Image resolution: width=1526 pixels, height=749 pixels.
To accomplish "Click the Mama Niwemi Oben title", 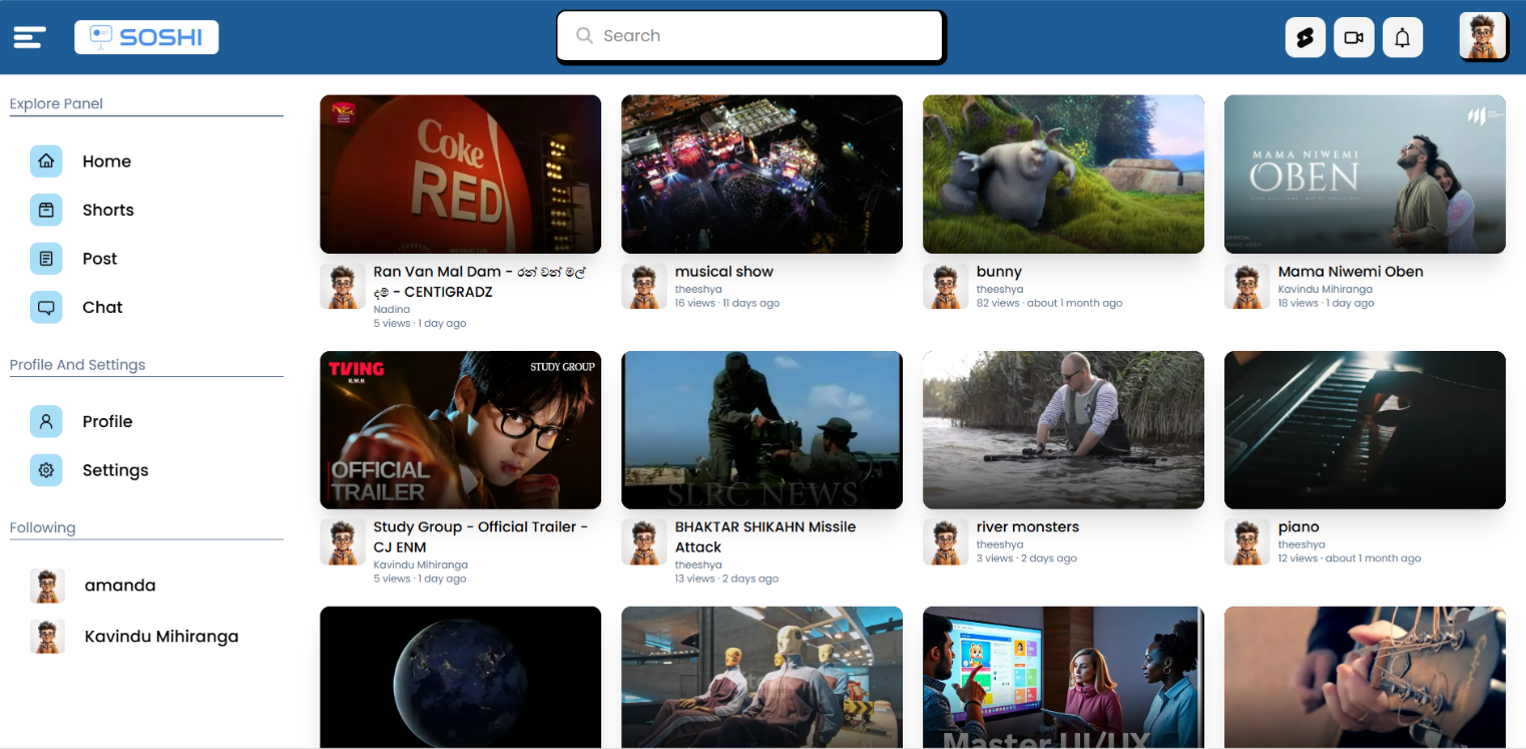I will pyautogui.click(x=1350, y=271).
